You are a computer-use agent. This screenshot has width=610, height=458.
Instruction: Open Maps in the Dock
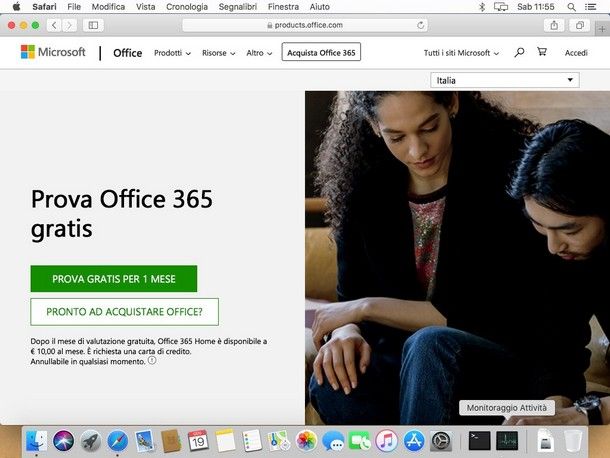point(279,440)
